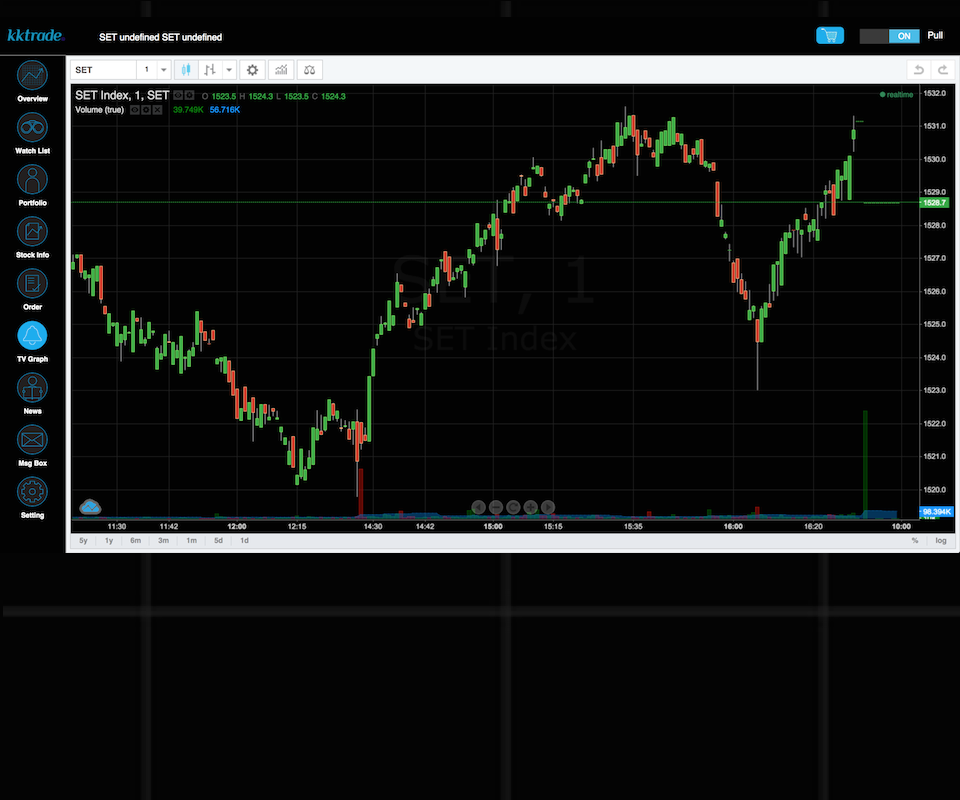Click the SET undefined header text
960x800 pixels.
(160, 37)
